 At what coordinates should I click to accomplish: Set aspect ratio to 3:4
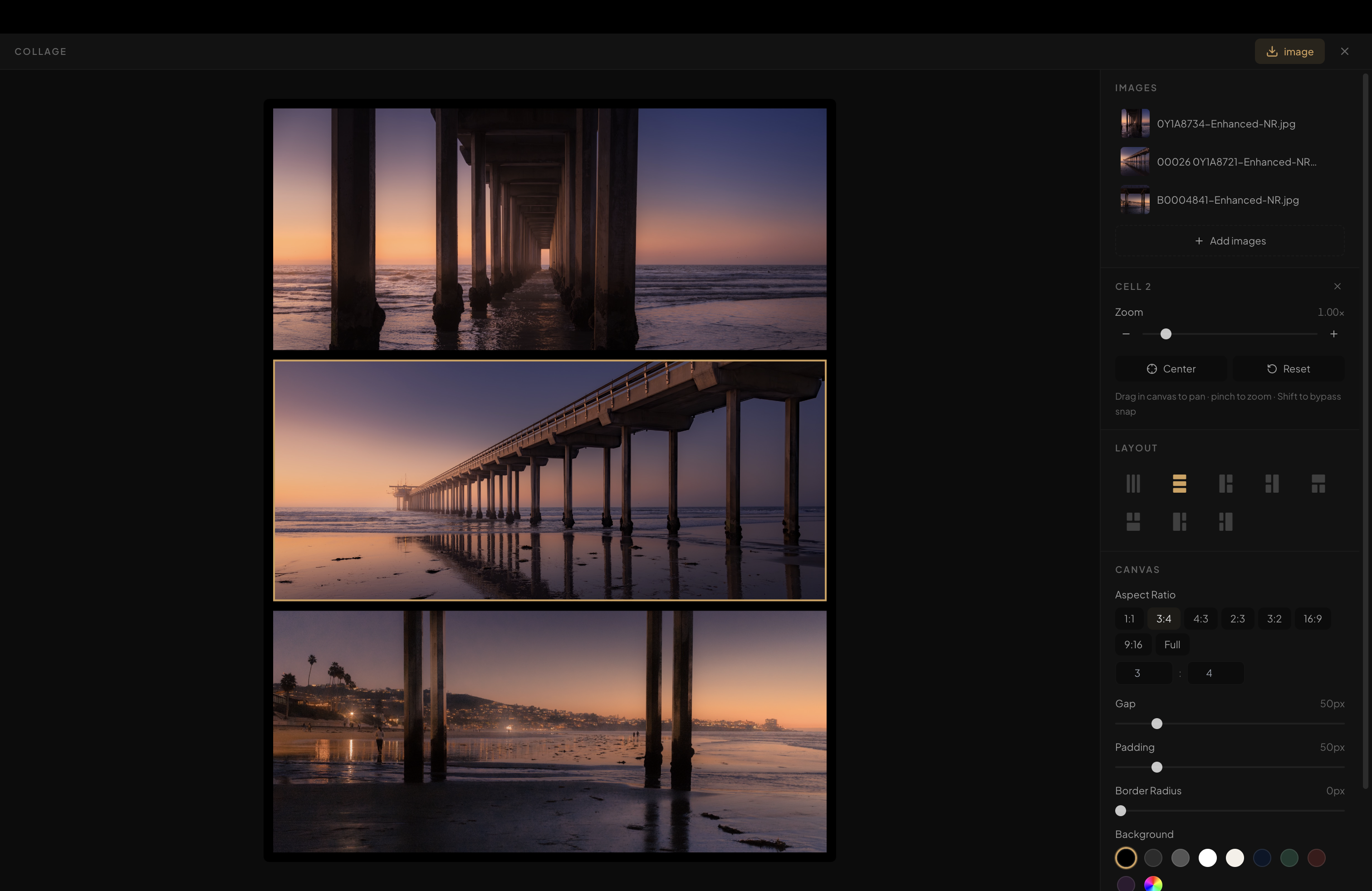coord(1163,618)
